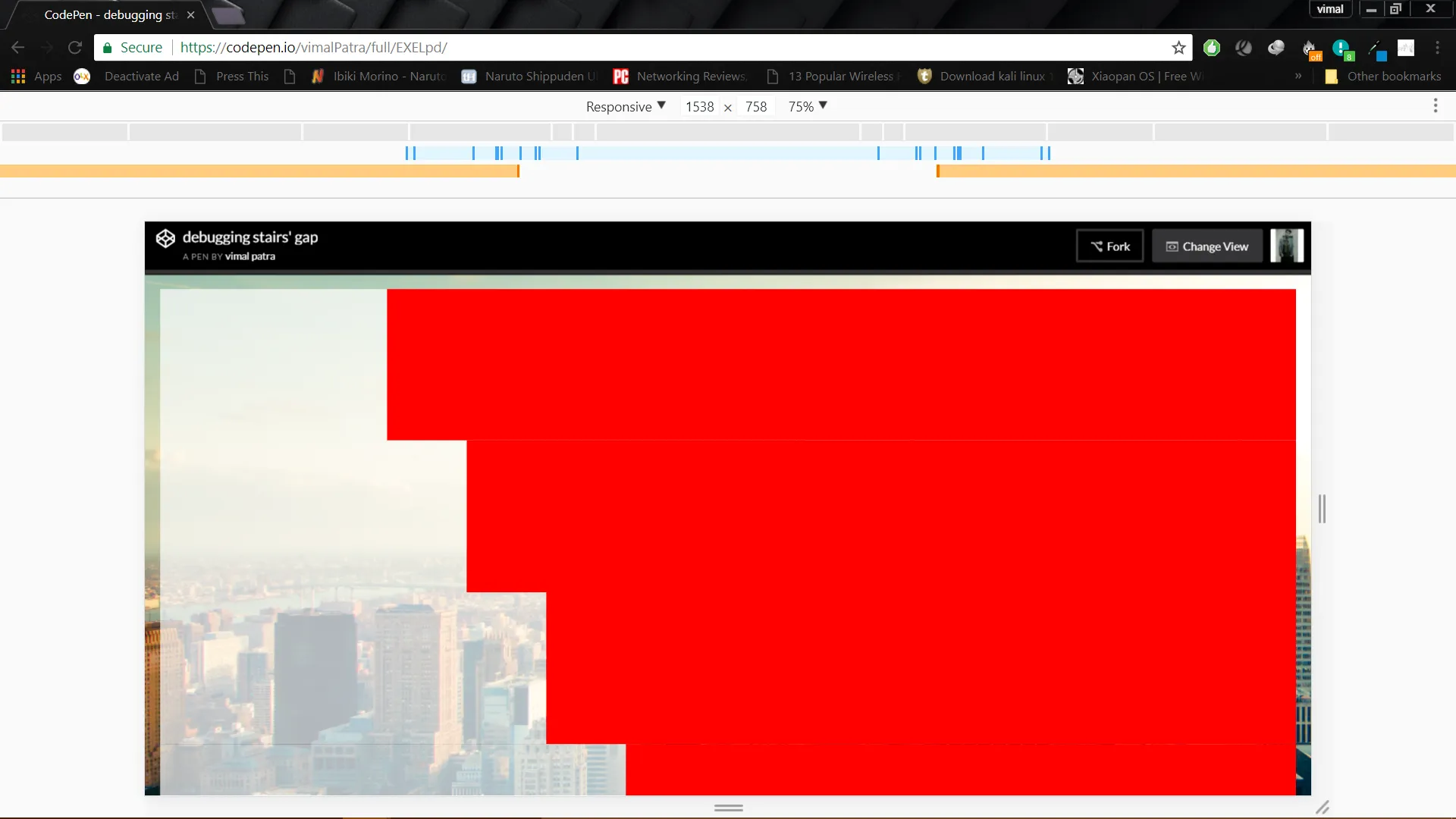Screen dimensions: 1456x819
Task: Open the Responsive device dropdown
Action: [626, 106]
